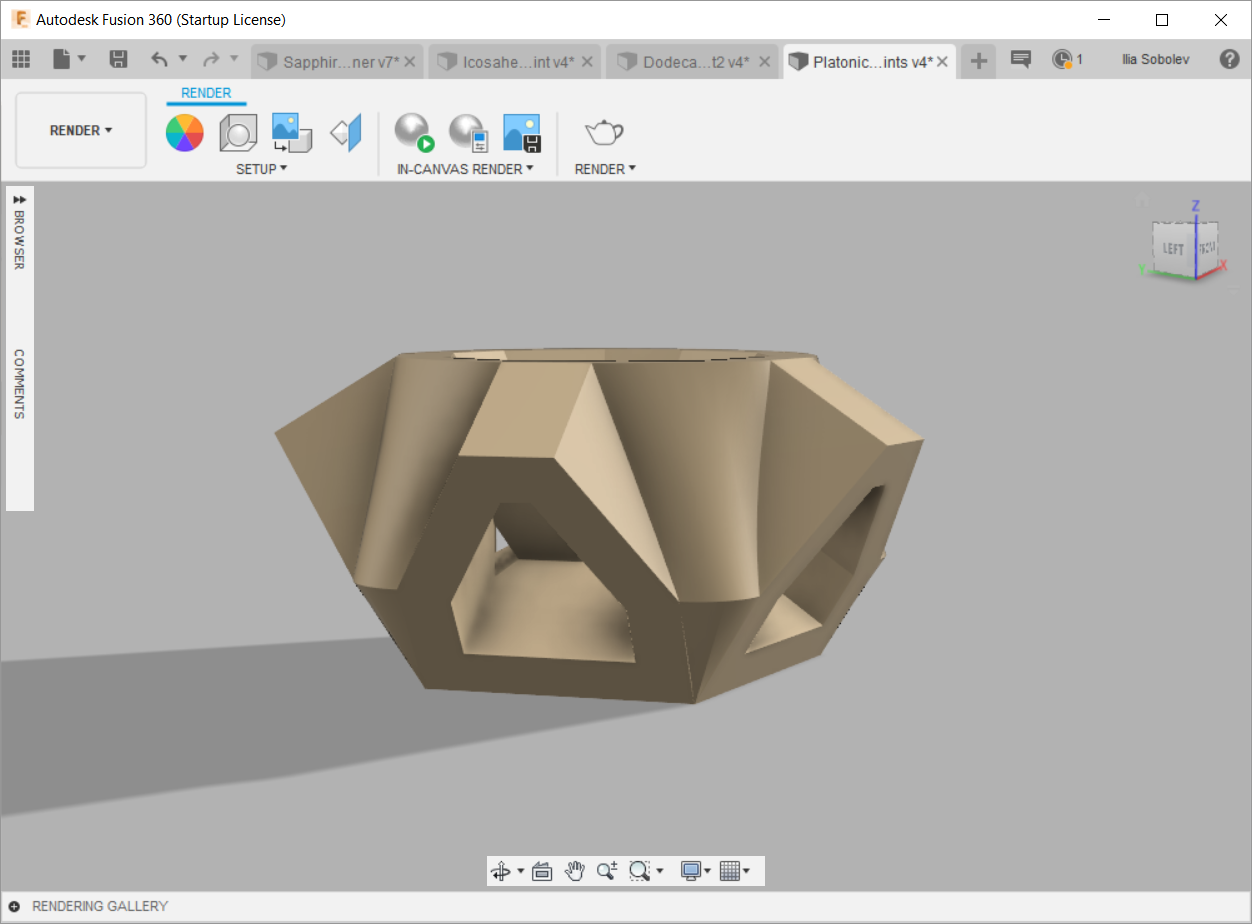Click the teapot Render icon

pos(604,132)
